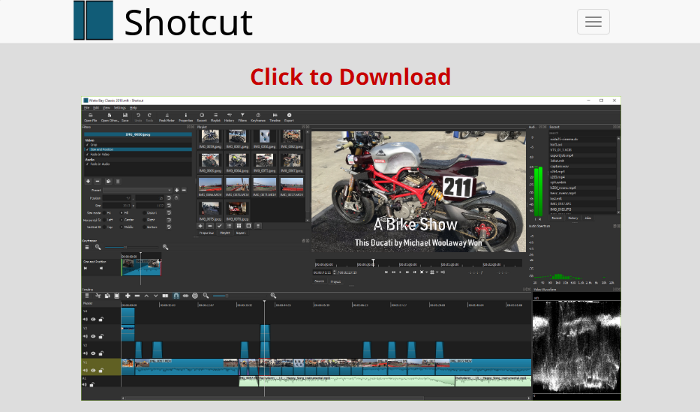
Task: Open the timeline menu button
Action: point(87,295)
